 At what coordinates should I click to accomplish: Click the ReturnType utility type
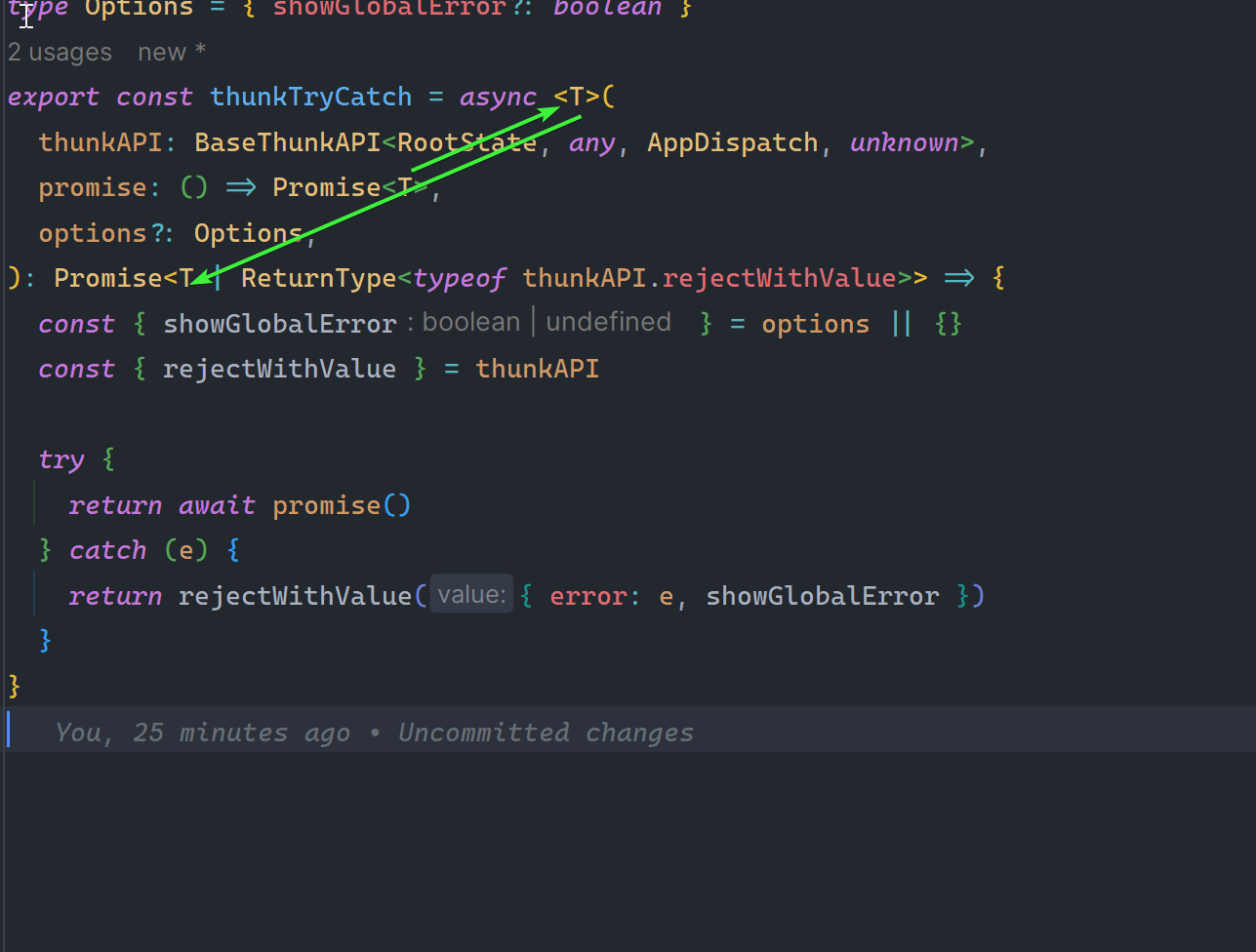(x=318, y=278)
